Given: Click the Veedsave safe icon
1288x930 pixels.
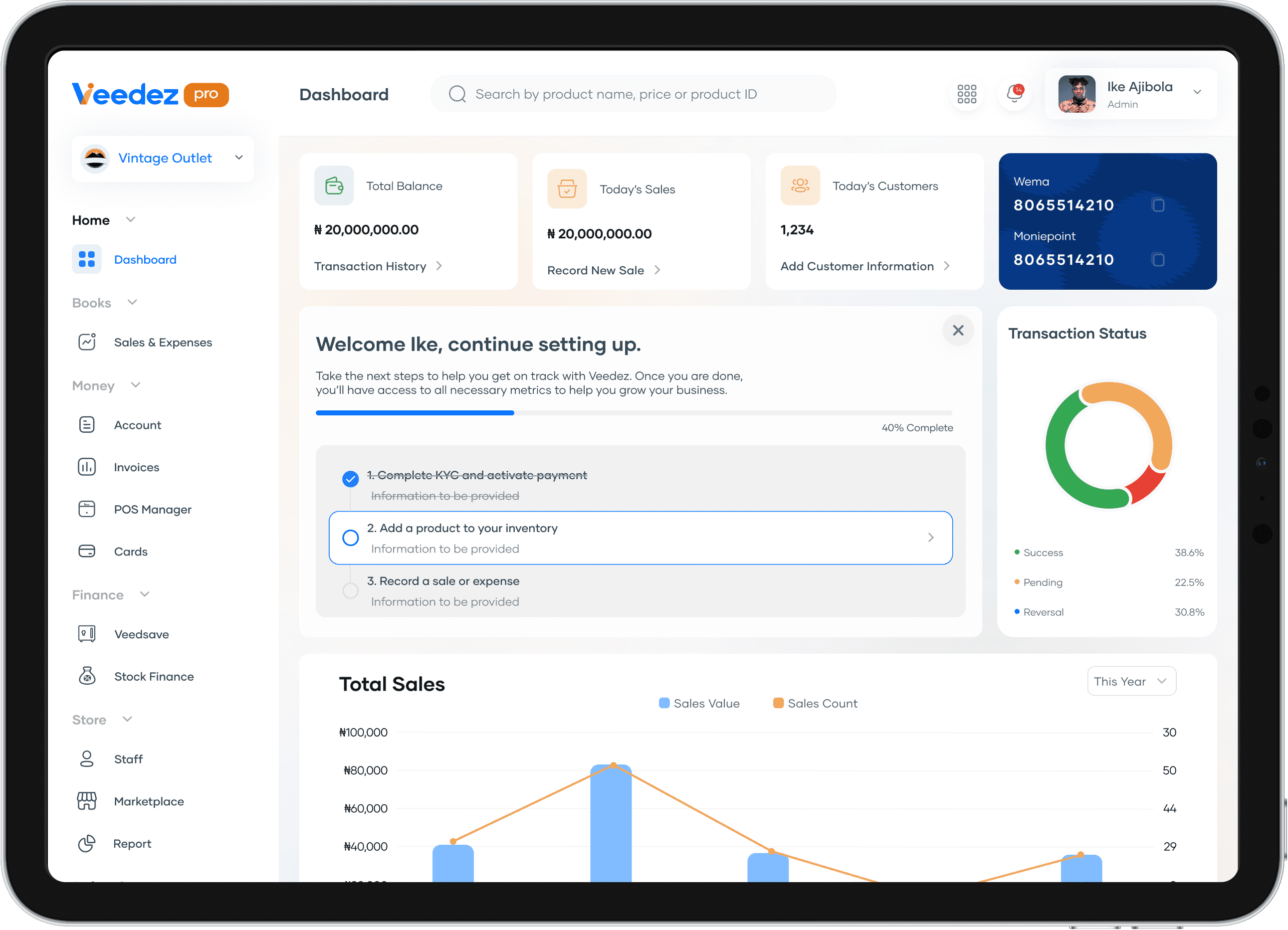Looking at the screenshot, I should [x=87, y=634].
